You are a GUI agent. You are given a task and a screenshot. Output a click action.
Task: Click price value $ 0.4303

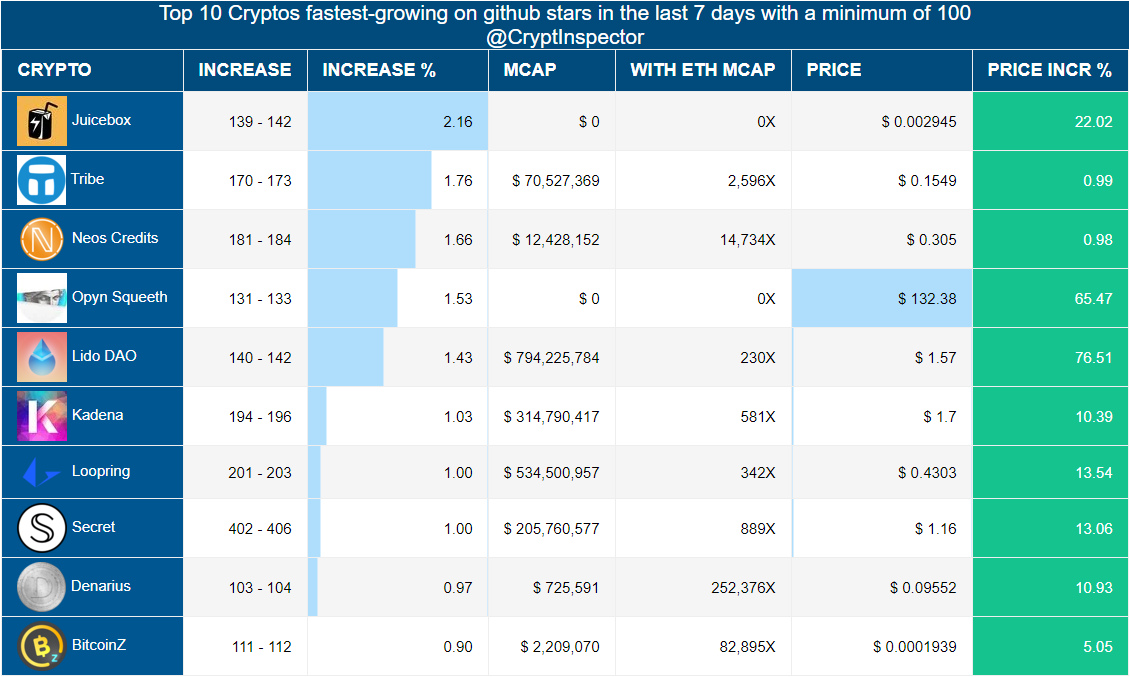click(927, 474)
